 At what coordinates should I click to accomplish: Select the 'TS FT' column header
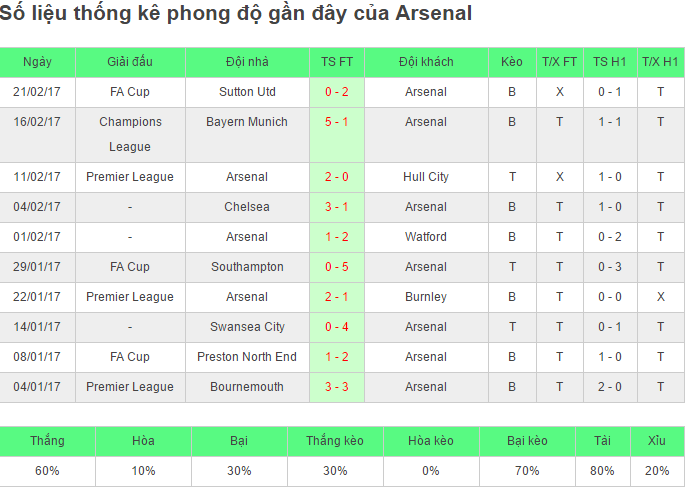pyautogui.click(x=337, y=62)
